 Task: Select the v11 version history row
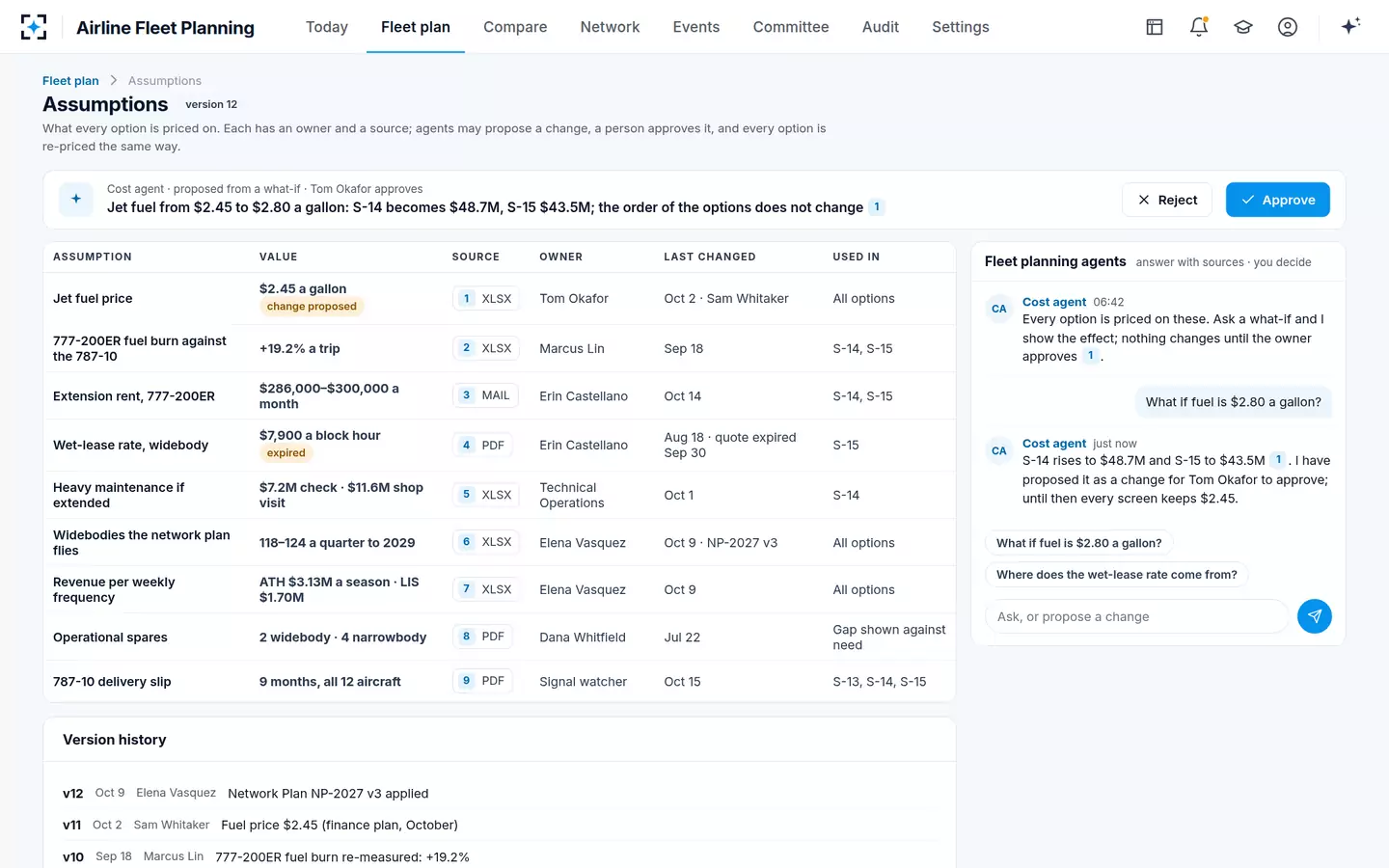pyautogui.click(x=500, y=825)
